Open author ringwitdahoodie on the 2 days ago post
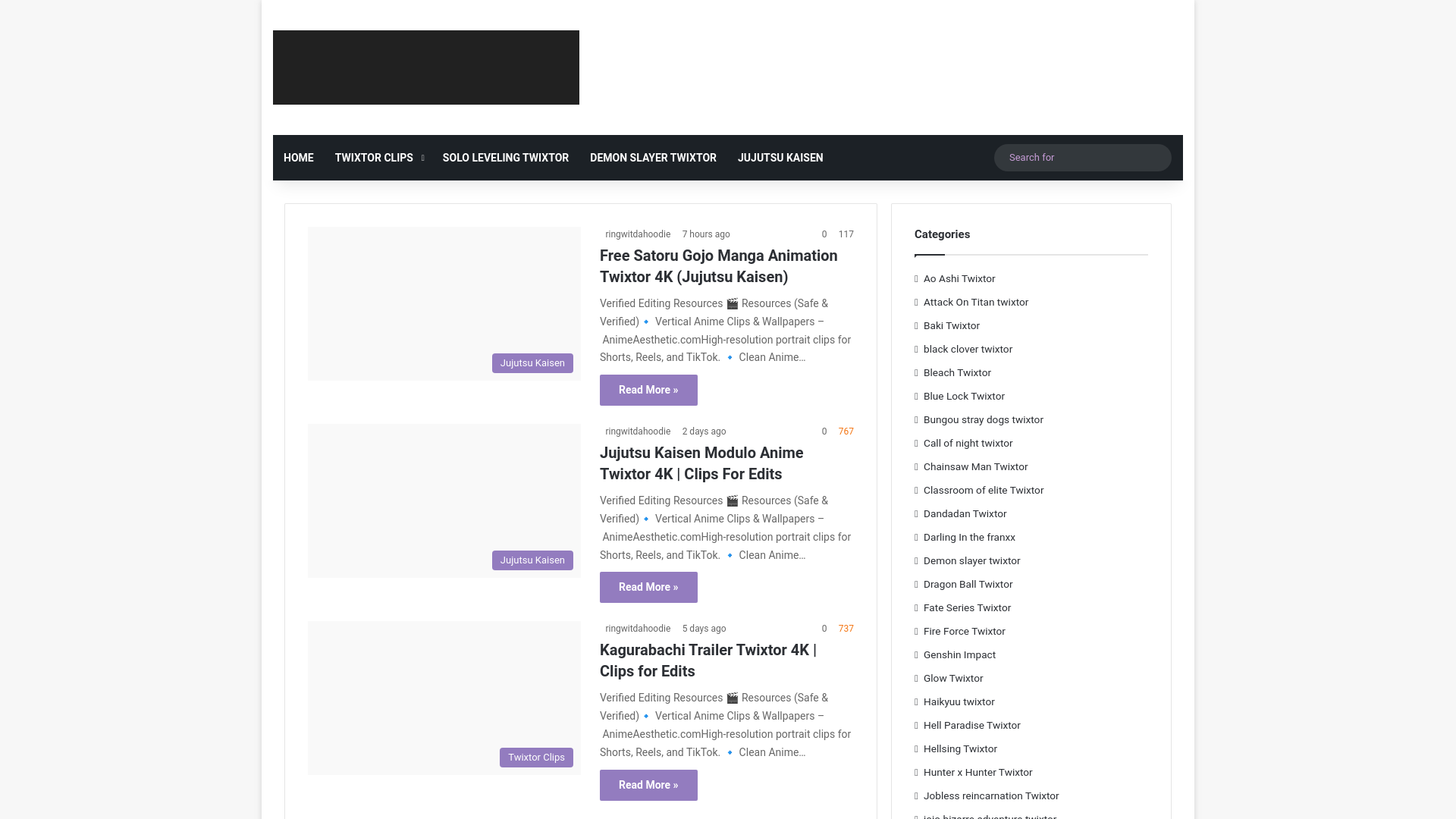The image size is (1456, 819). (638, 431)
